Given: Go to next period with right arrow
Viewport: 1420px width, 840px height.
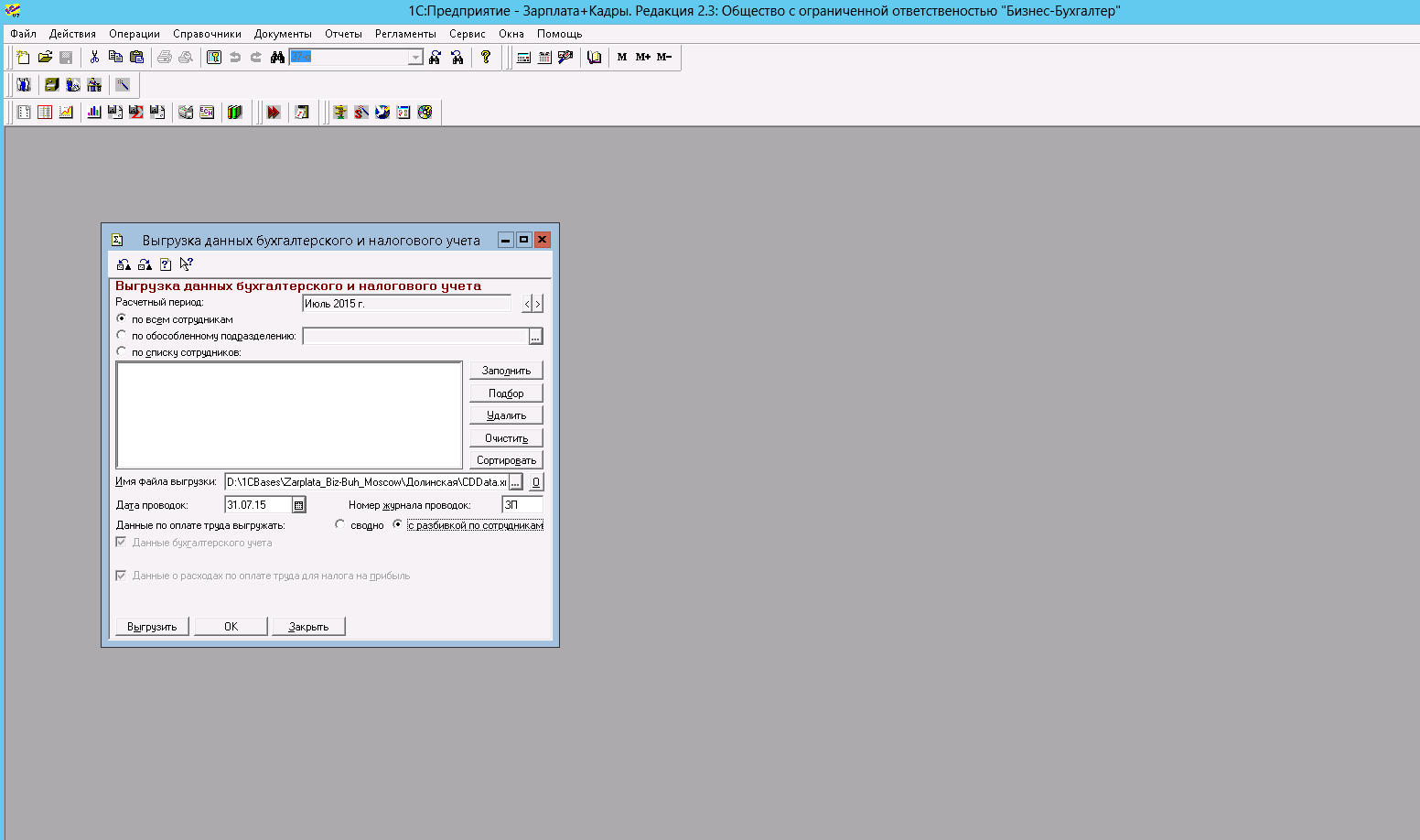Looking at the screenshot, I should pos(538,304).
